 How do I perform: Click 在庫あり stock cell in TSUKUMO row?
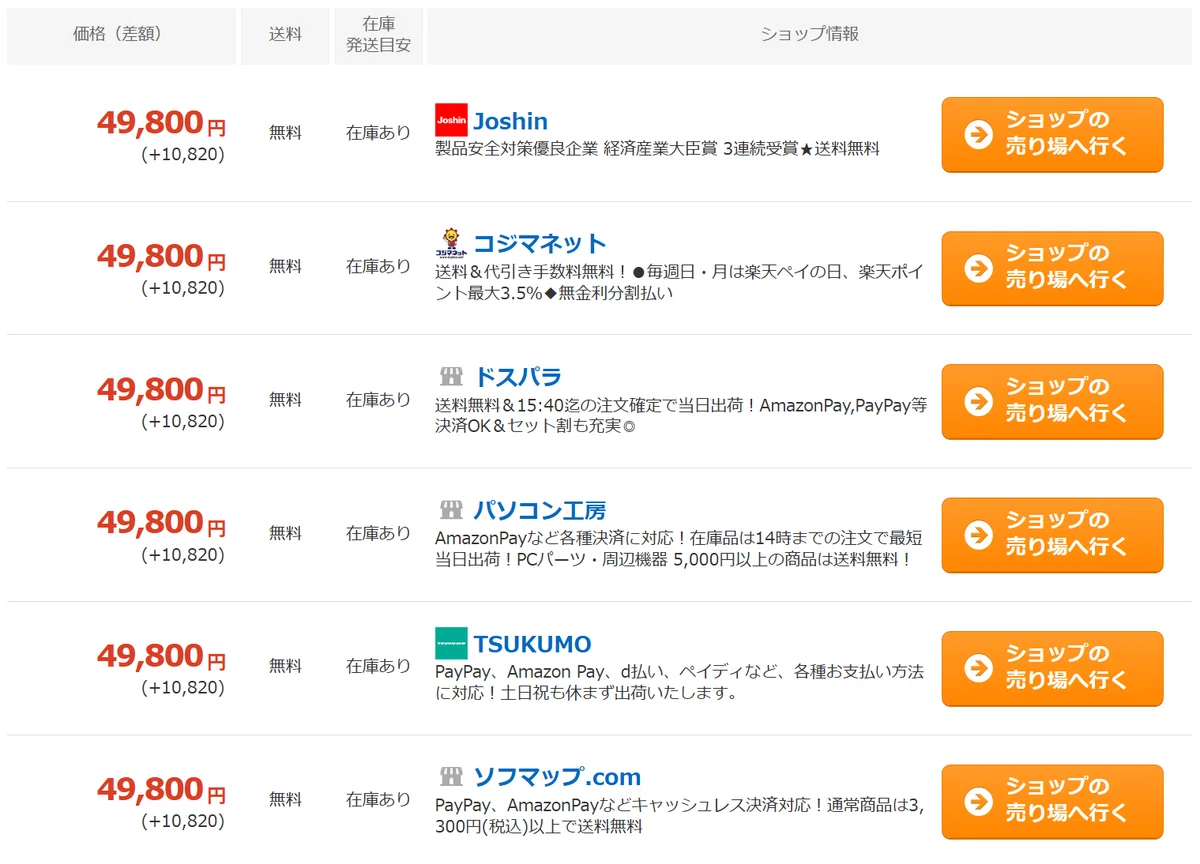point(378,666)
